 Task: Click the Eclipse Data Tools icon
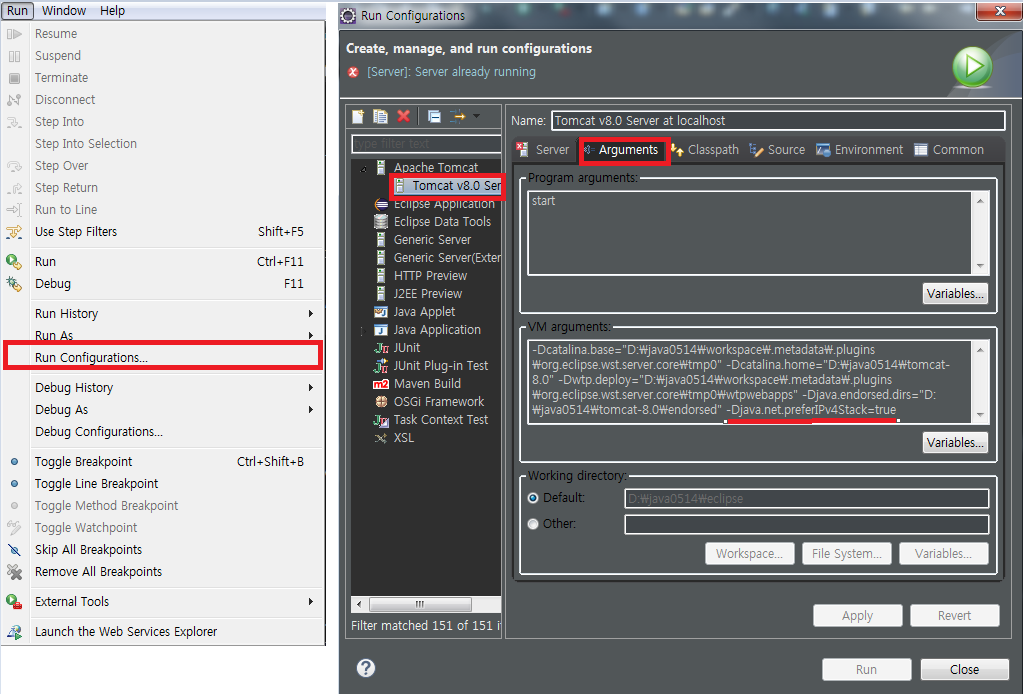pyautogui.click(x=381, y=222)
